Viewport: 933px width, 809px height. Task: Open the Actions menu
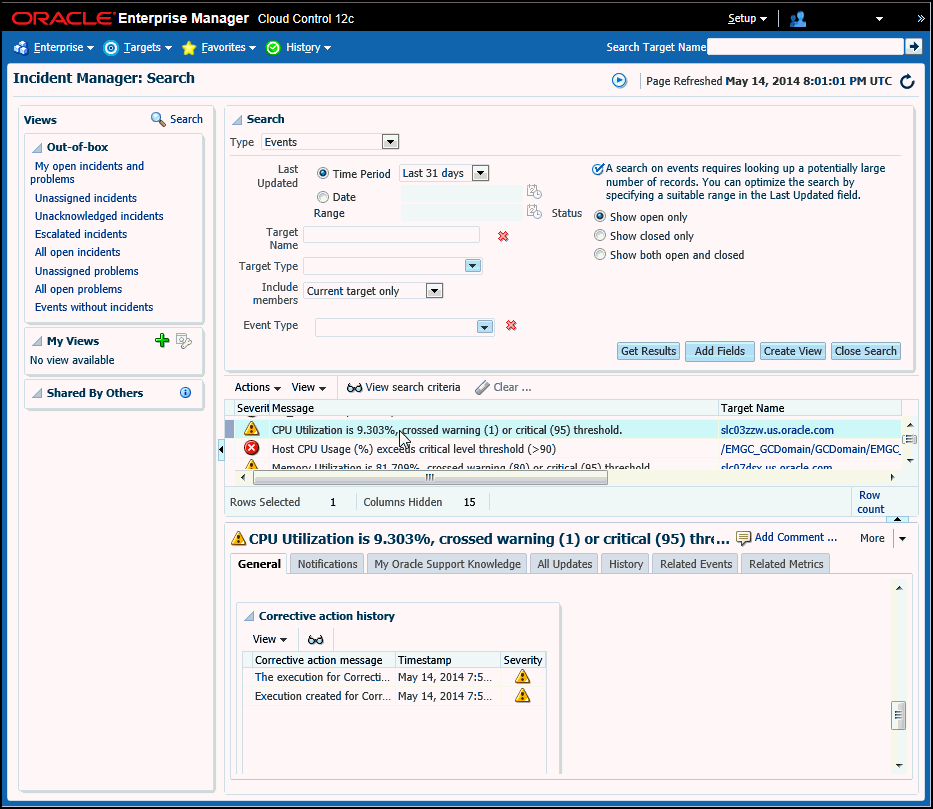[x=258, y=387]
